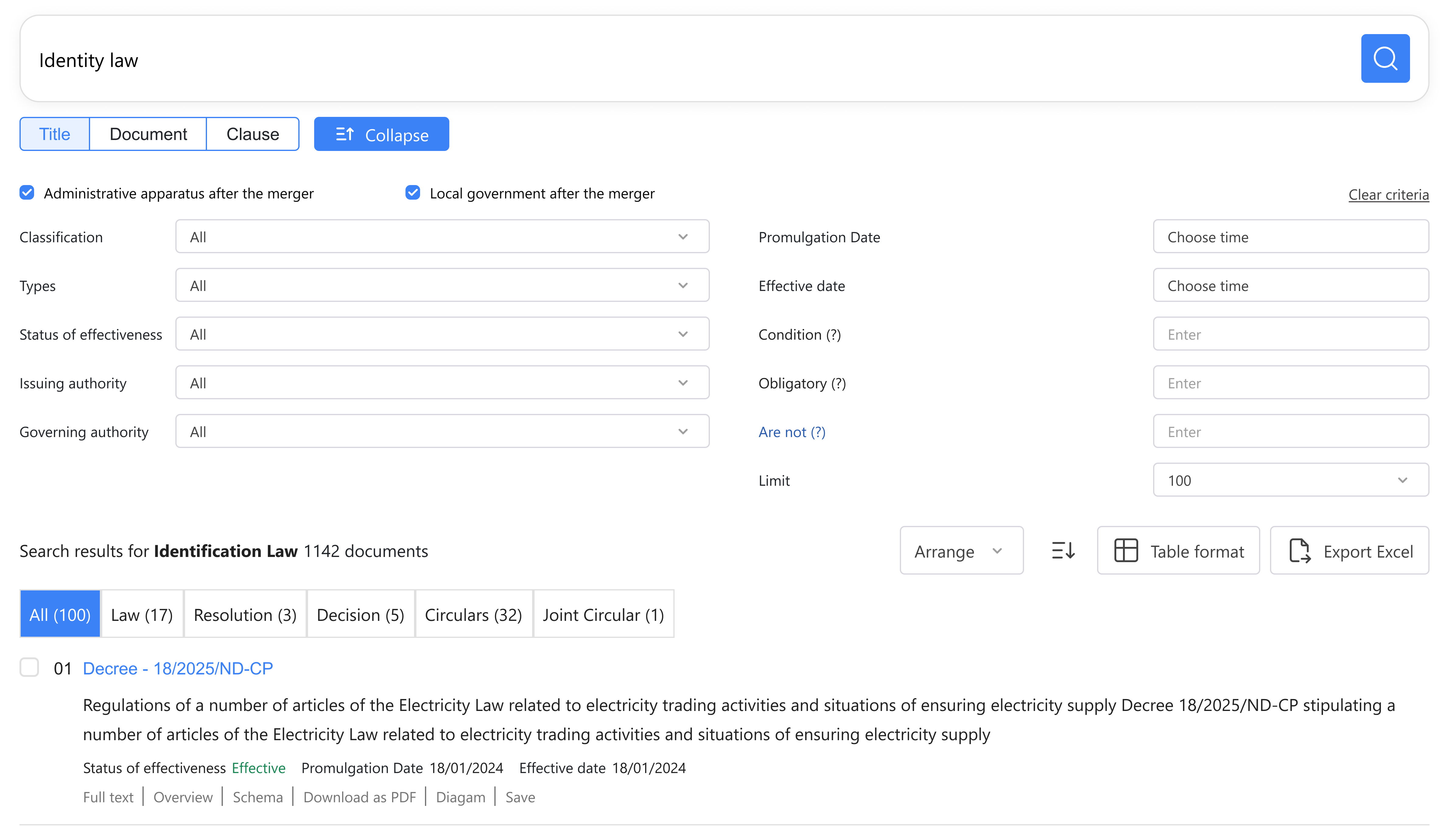Click the Clear criteria link

pos(1388,195)
